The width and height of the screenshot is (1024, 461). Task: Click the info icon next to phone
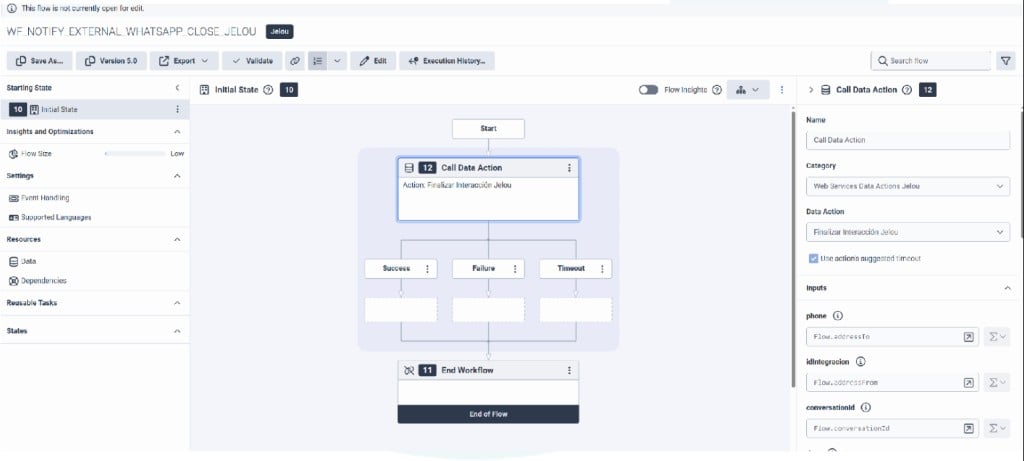click(x=838, y=316)
